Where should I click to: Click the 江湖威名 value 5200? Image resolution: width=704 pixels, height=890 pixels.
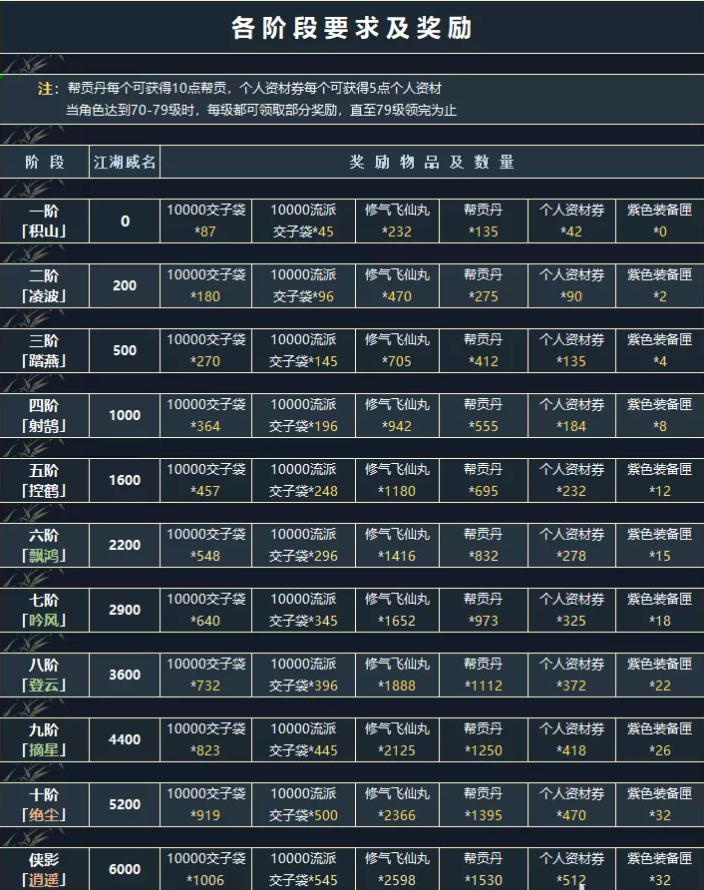click(124, 804)
